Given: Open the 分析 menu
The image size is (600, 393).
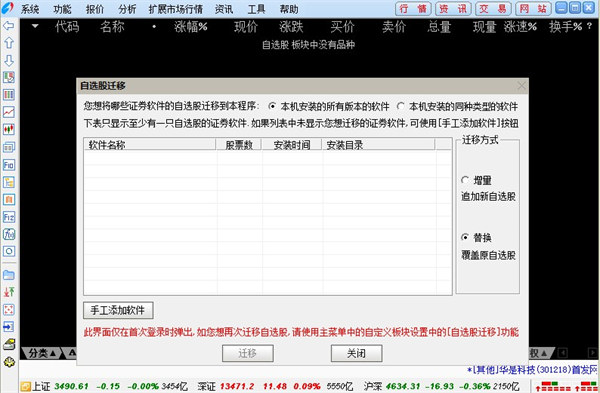Looking at the screenshot, I should pos(127,9).
